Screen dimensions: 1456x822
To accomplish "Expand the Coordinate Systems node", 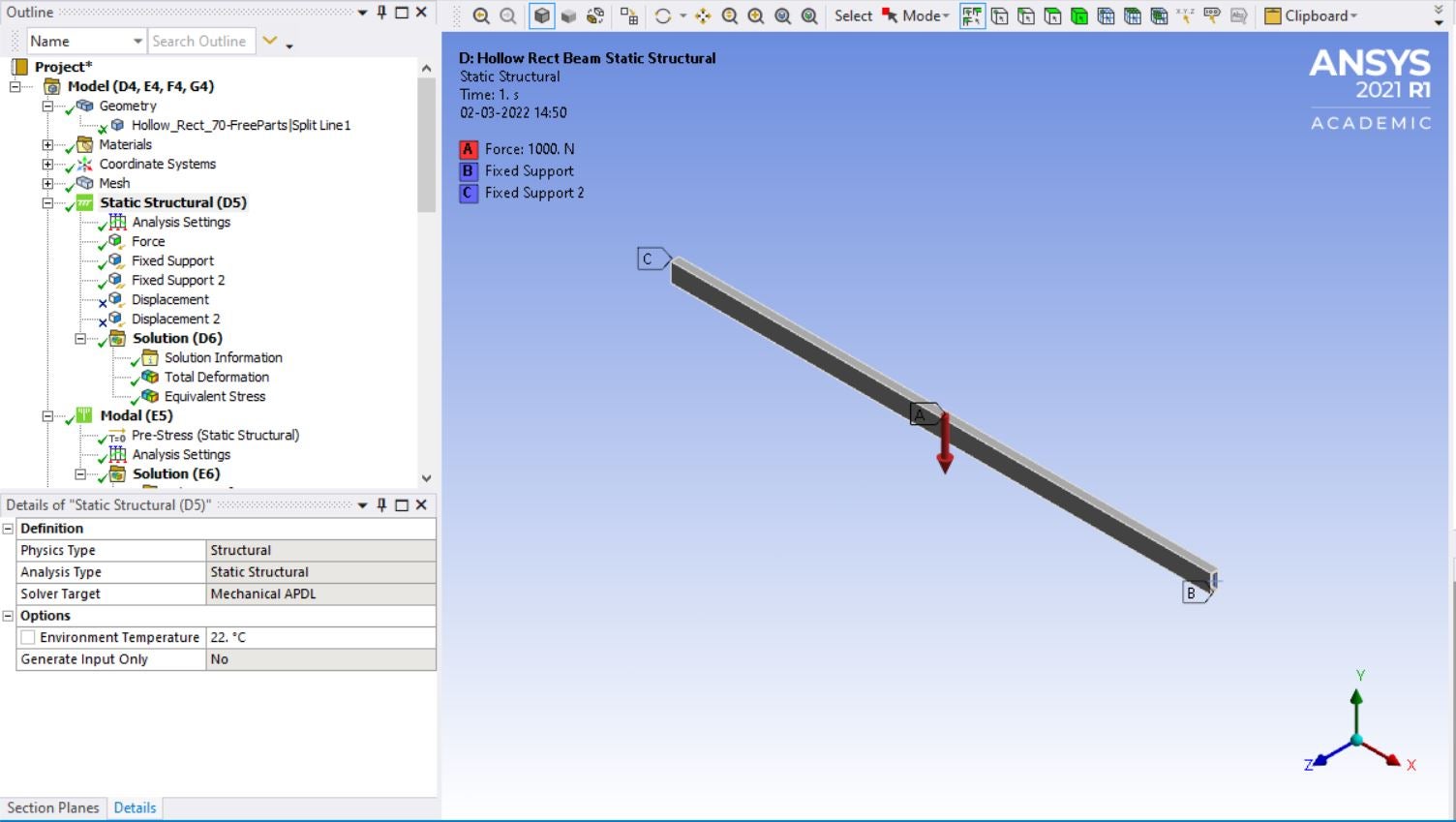I will click(46, 164).
